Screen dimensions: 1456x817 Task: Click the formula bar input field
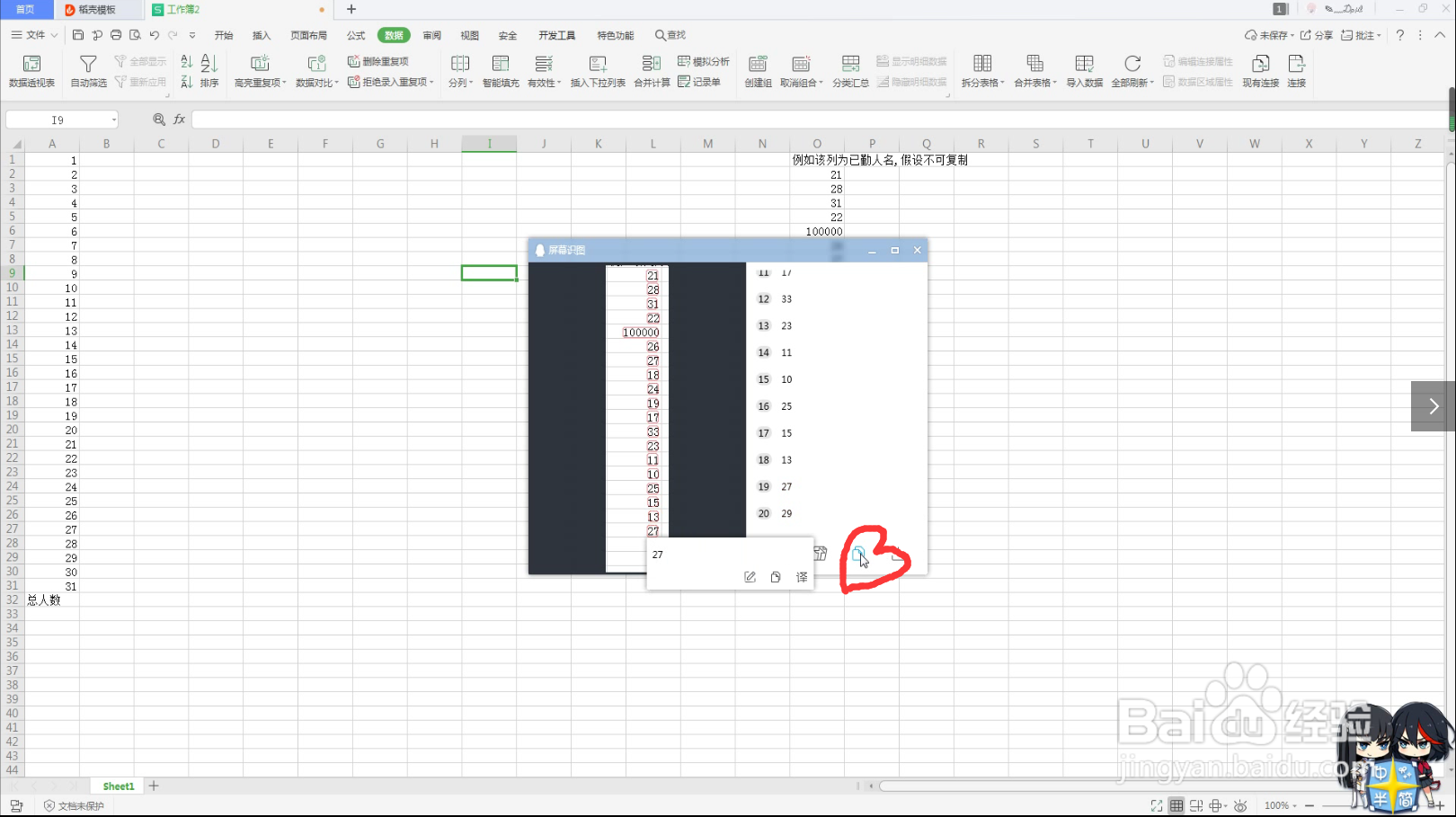click(818, 120)
